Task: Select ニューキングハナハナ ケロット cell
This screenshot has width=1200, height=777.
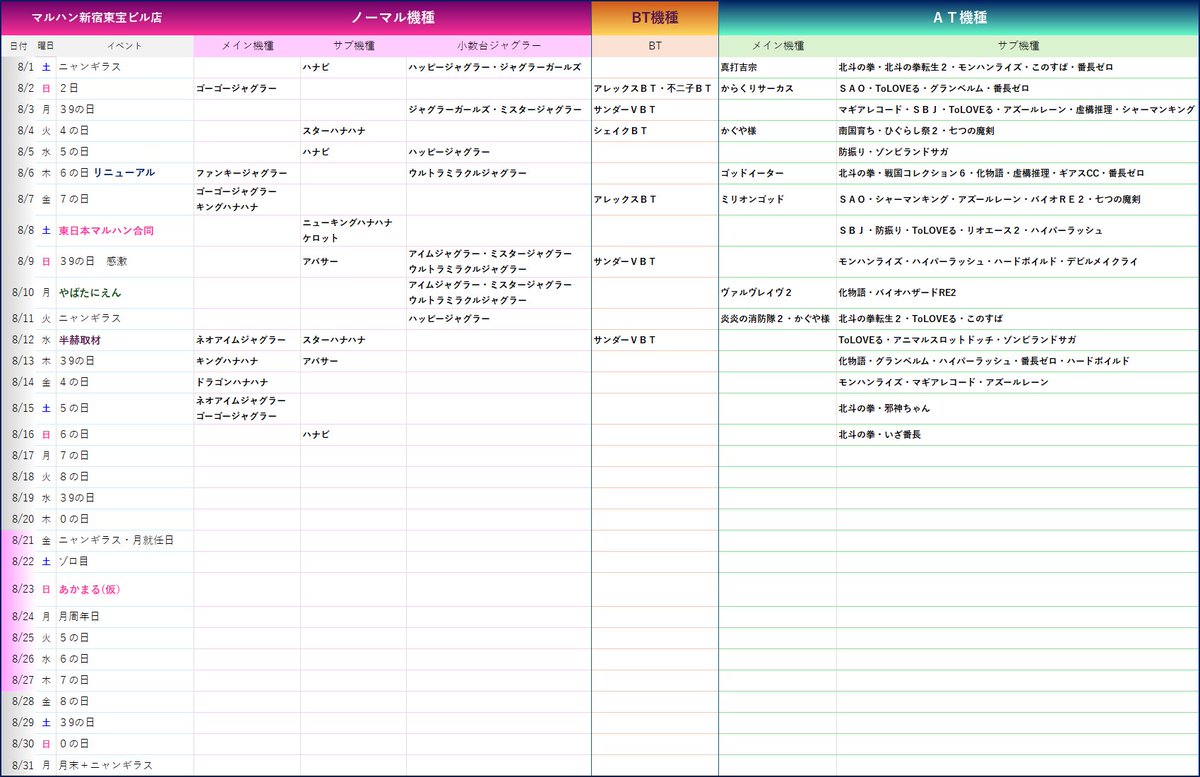Action: coord(353,229)
